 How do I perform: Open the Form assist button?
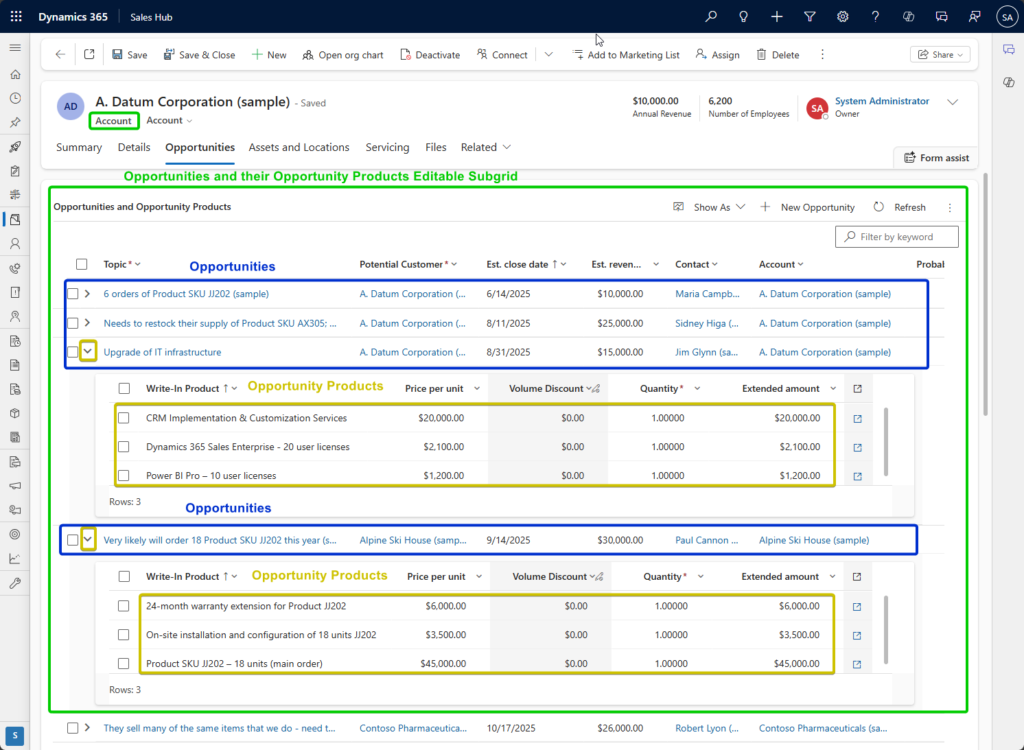pos(936,158)
